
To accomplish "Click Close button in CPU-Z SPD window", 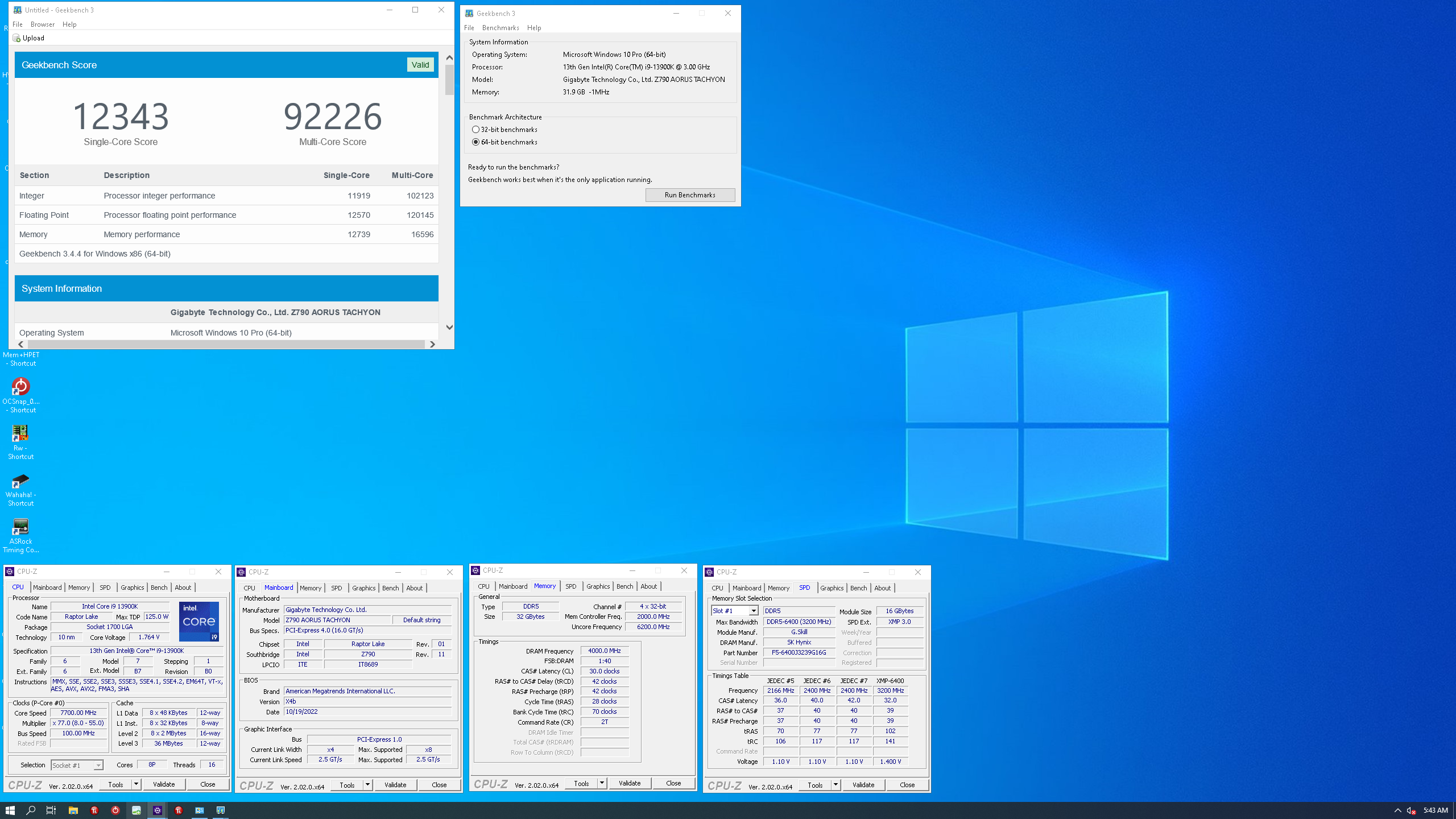I will 907,785.
